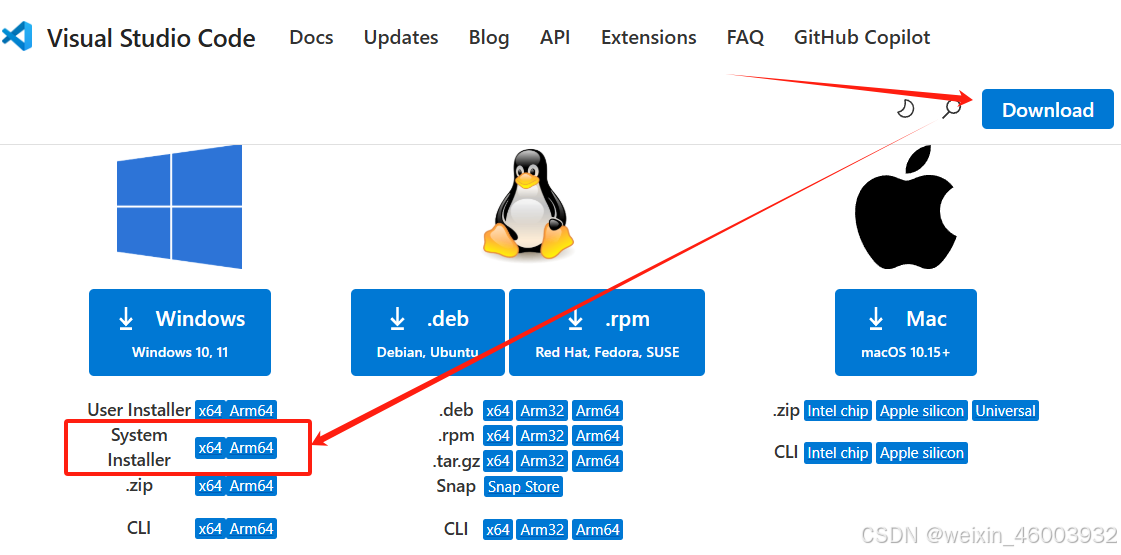Select Linux .rpm Arm32 download
Image resolution: width=1121 pixels, height=555 pixels.
click(x=542, y=435)
